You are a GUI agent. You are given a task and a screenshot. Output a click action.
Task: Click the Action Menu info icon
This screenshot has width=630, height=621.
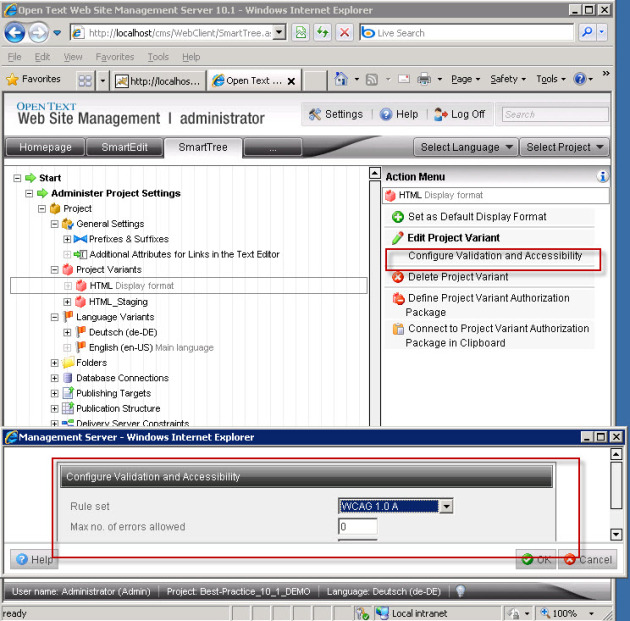(602, 176)
